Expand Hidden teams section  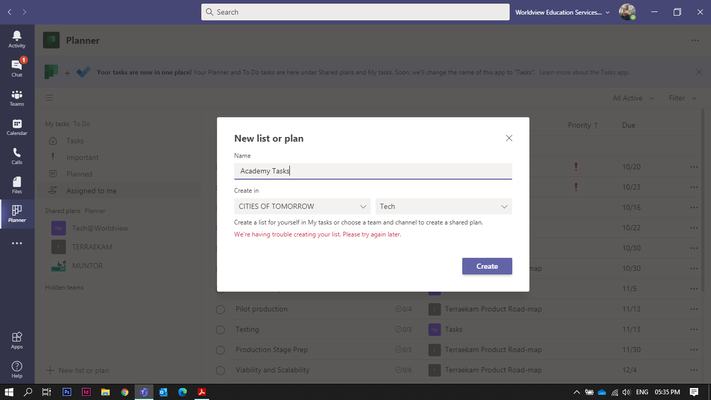point(64,288)
